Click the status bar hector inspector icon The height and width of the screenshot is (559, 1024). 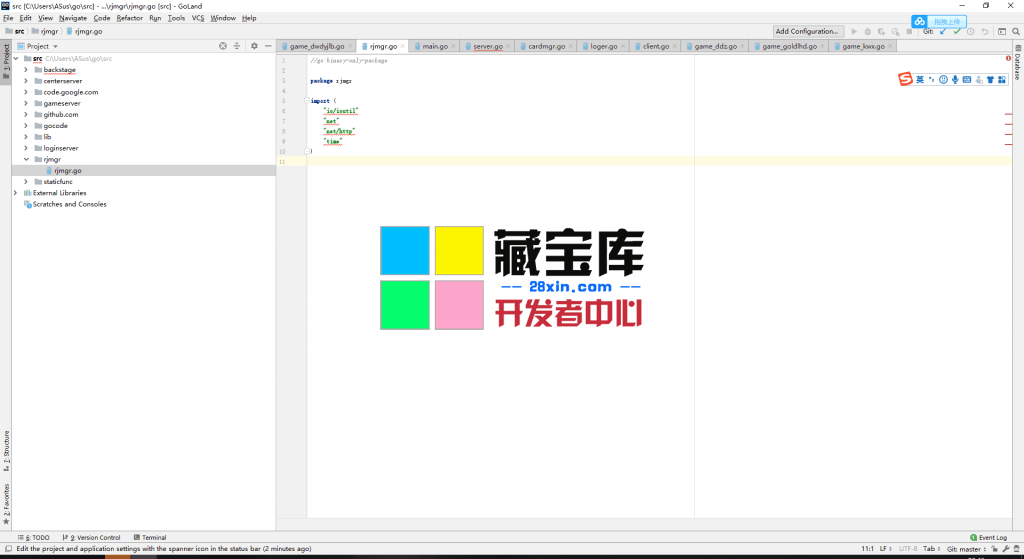point(1016,549)
